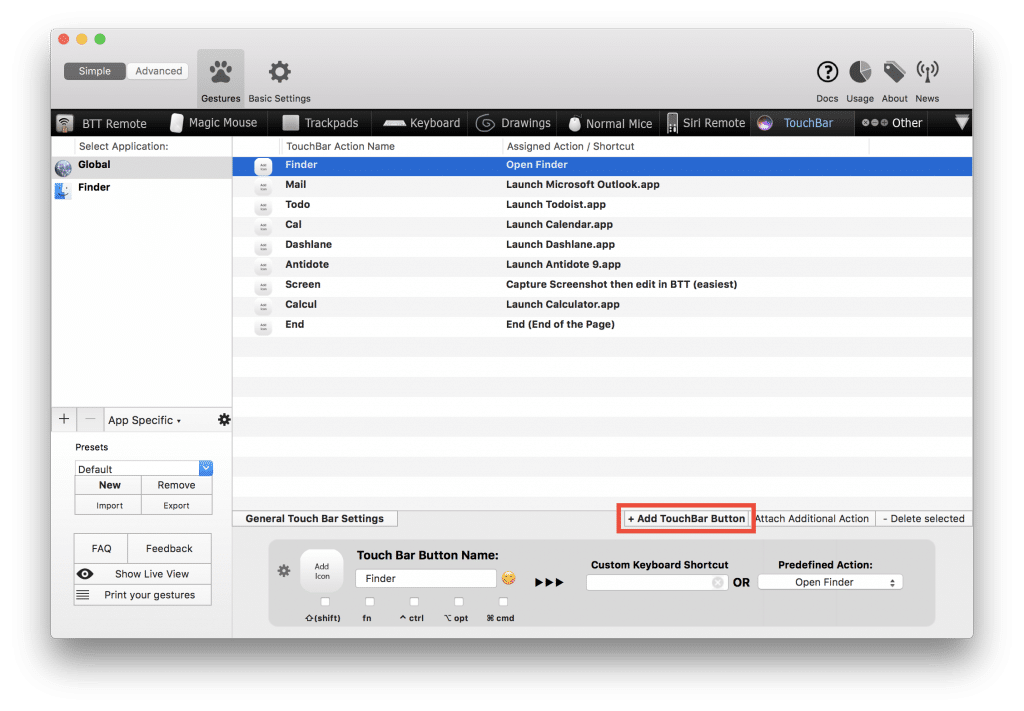Select Advanced mode
1024x711 pixels.
pyautogui.click(x=158, y=71)
